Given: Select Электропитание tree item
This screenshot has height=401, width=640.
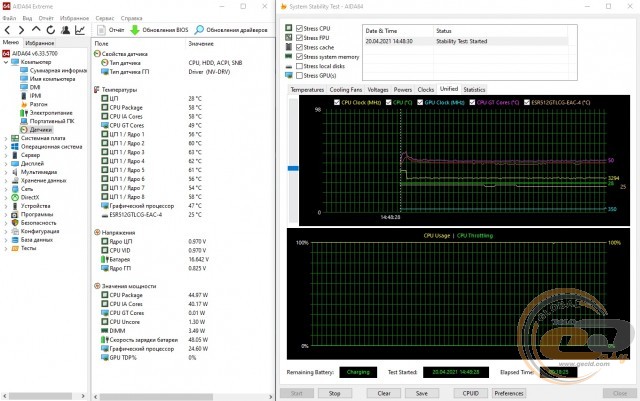Looking at the screenshot, I should (51, 113).
